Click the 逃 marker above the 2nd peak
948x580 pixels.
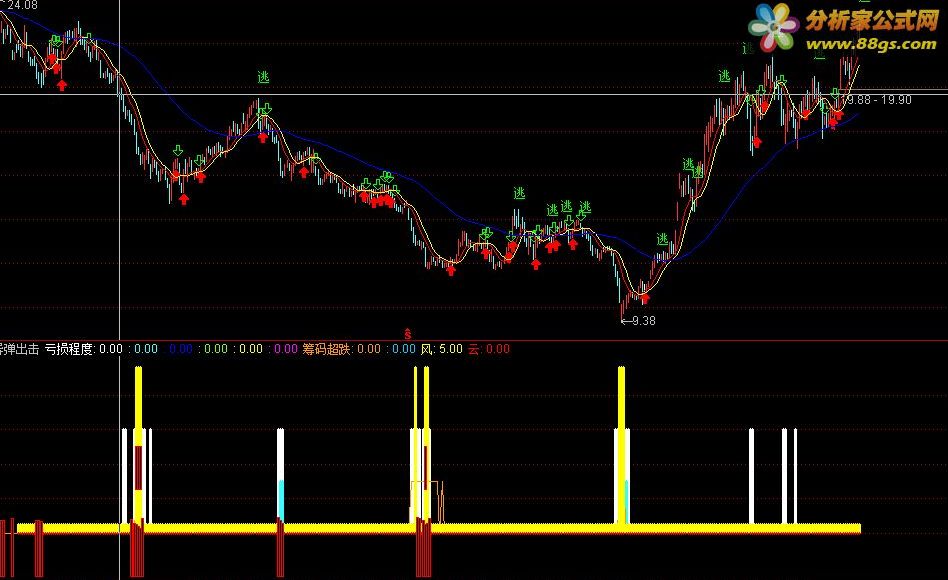[x=263, y=77]
